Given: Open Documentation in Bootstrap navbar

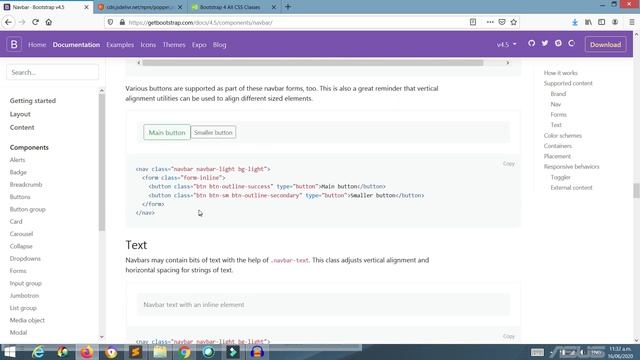Looking at the screenshot, I should point(76,45).
